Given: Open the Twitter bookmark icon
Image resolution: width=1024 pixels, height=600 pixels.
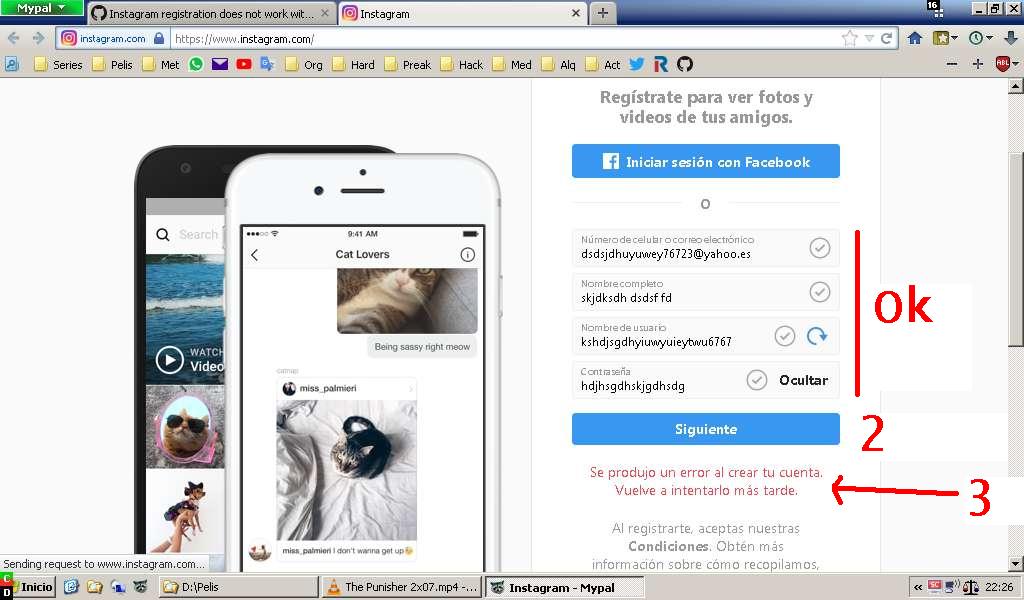Looking at the screenshot, I should 637,64.
